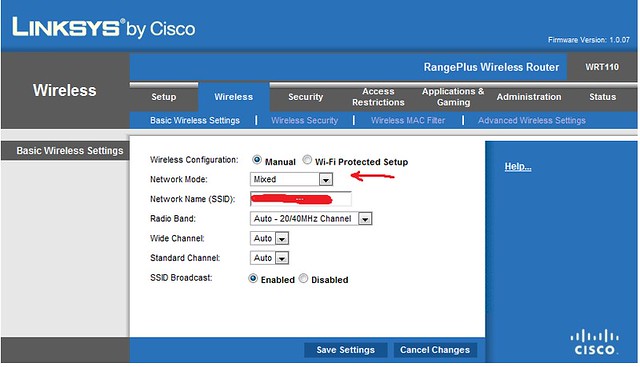The height and width of the screenshot is (367, 640).
Task: Click the Save Settings button
Action: (x=345, y=350)
